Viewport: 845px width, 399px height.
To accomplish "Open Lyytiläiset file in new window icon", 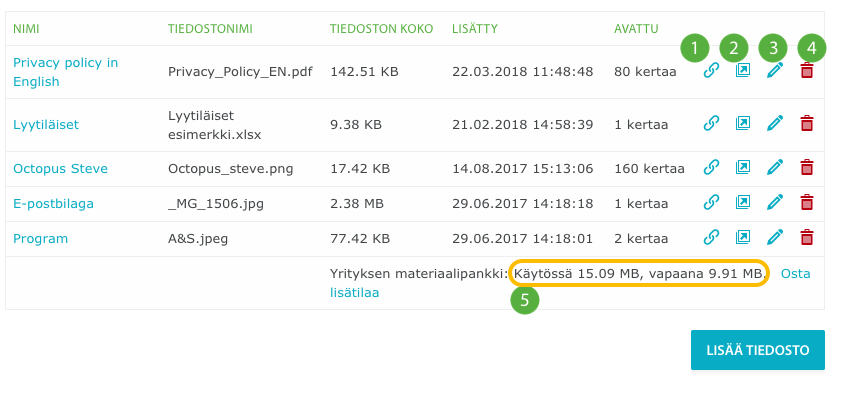I will pos(743,123).
